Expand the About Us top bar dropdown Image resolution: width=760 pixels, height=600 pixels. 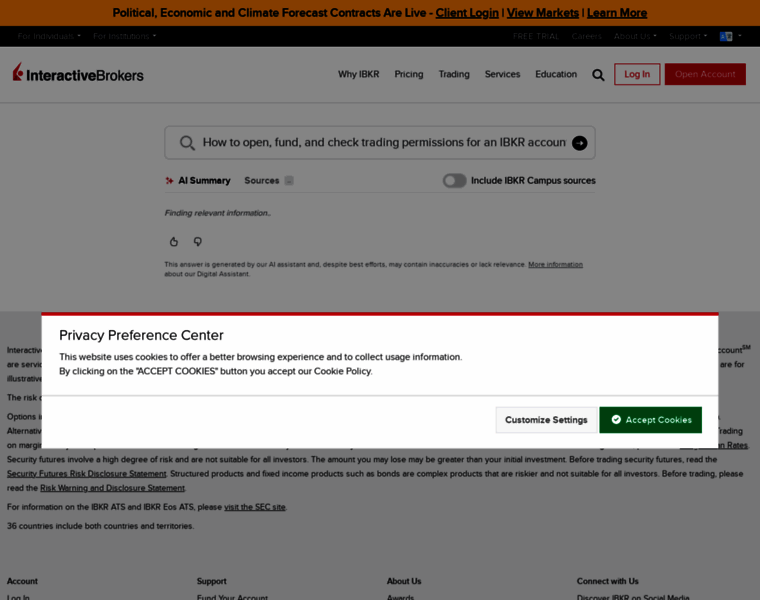click(x=635, y=36)
